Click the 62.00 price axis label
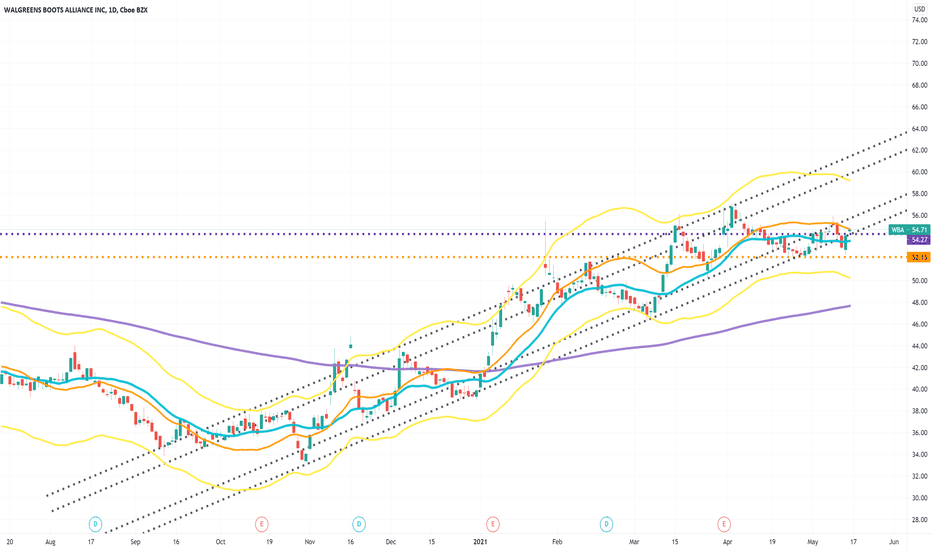The width and height of the screenshot is (932, 550). pyautogui.click(x=920, y=150)
